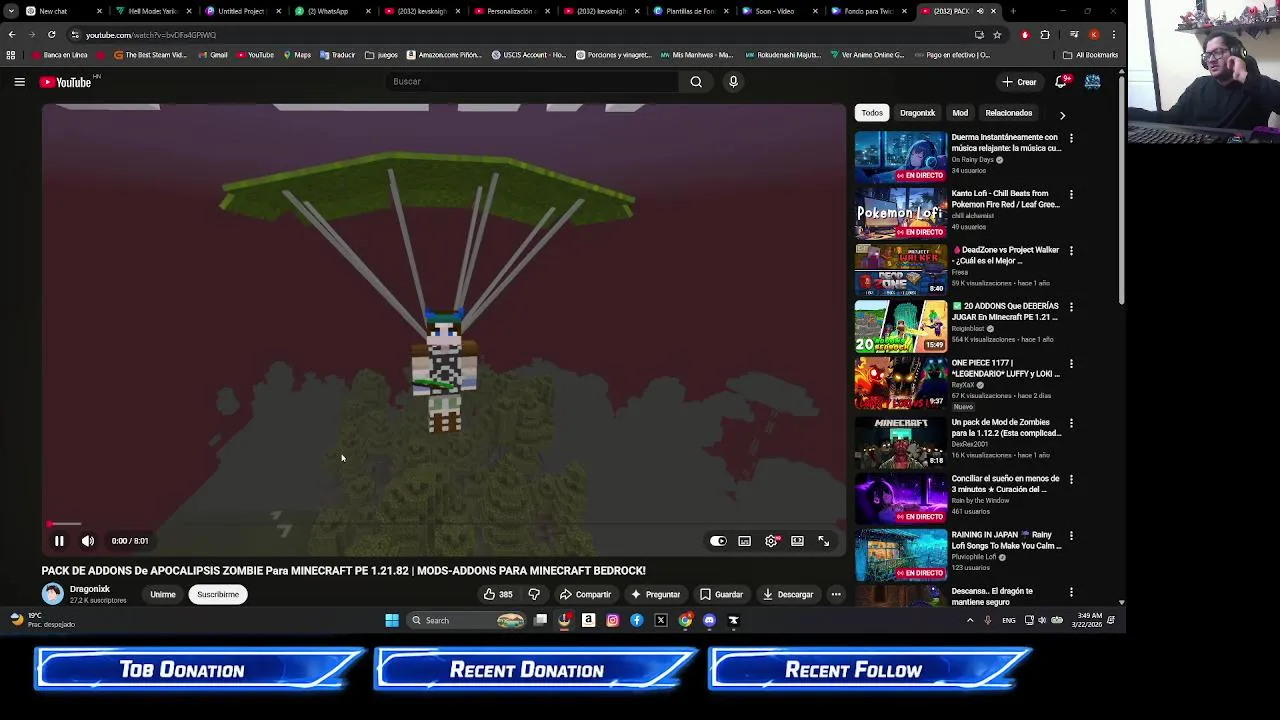Select the Dragonixk filter chip
This screenshot has height=720, width=1280.
[917, 113]
